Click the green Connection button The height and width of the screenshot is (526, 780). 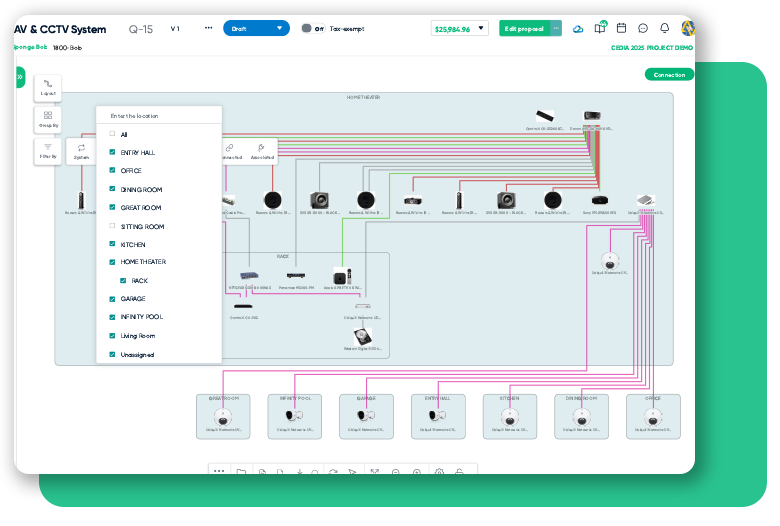click(x=669, y=75)
